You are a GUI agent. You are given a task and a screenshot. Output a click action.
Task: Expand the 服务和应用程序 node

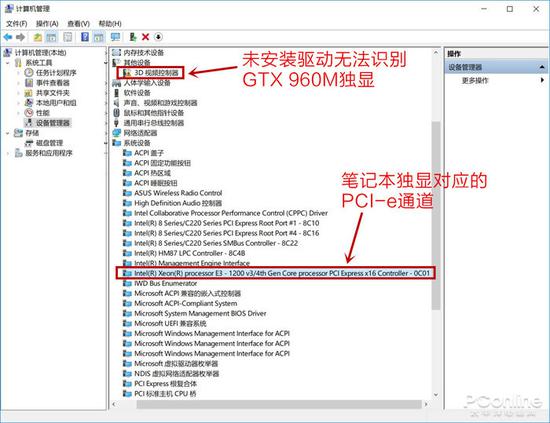pyautogui.click(x=8, y=153)
